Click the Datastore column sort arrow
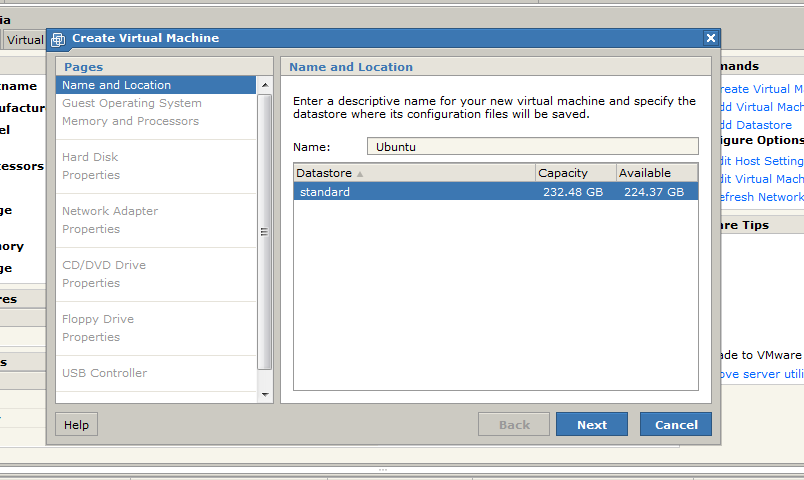 pos(360,174)
